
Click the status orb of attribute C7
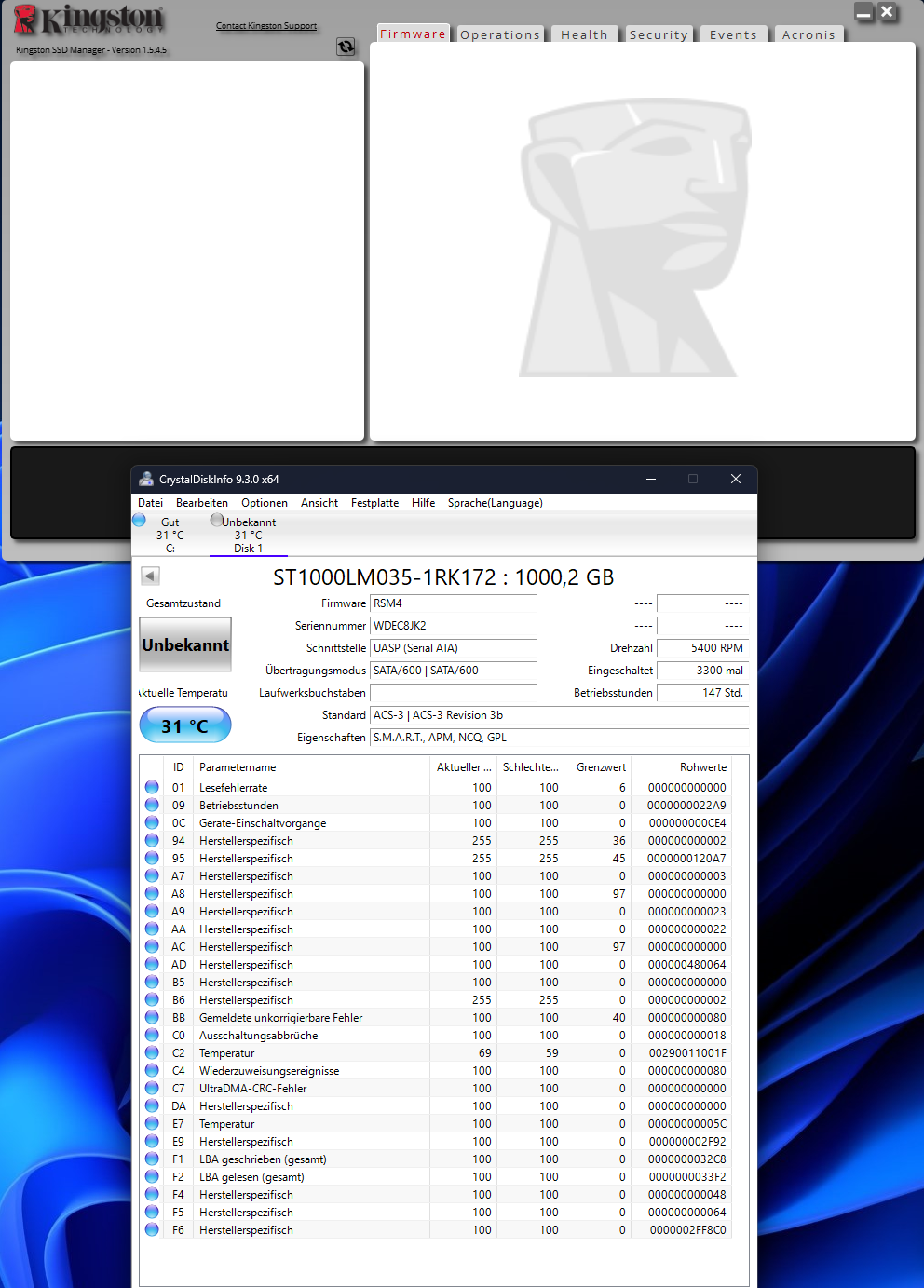pyautogui.click(x=152, y=1088)
